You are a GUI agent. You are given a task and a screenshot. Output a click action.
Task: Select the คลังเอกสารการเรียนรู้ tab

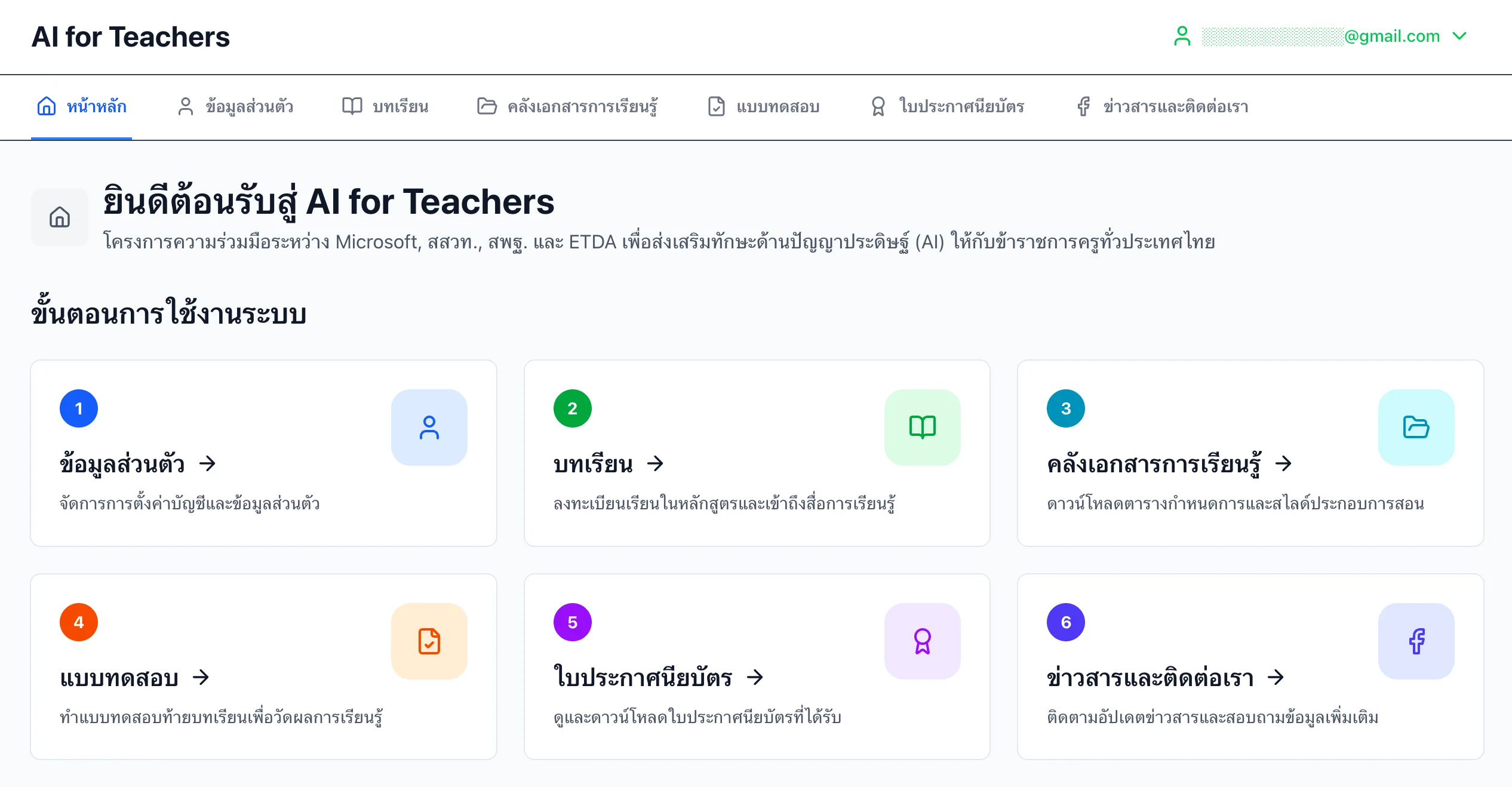tap(567, 107)
